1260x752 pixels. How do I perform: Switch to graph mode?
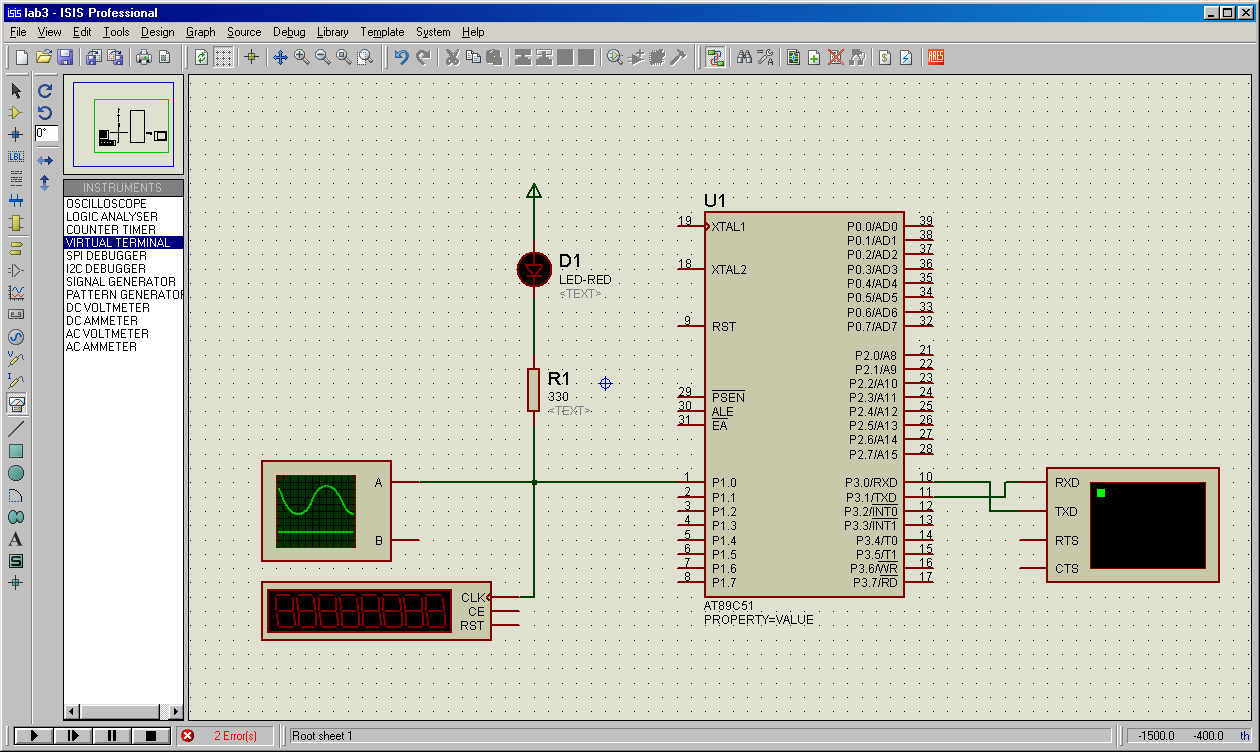click(x=15, y=293)
